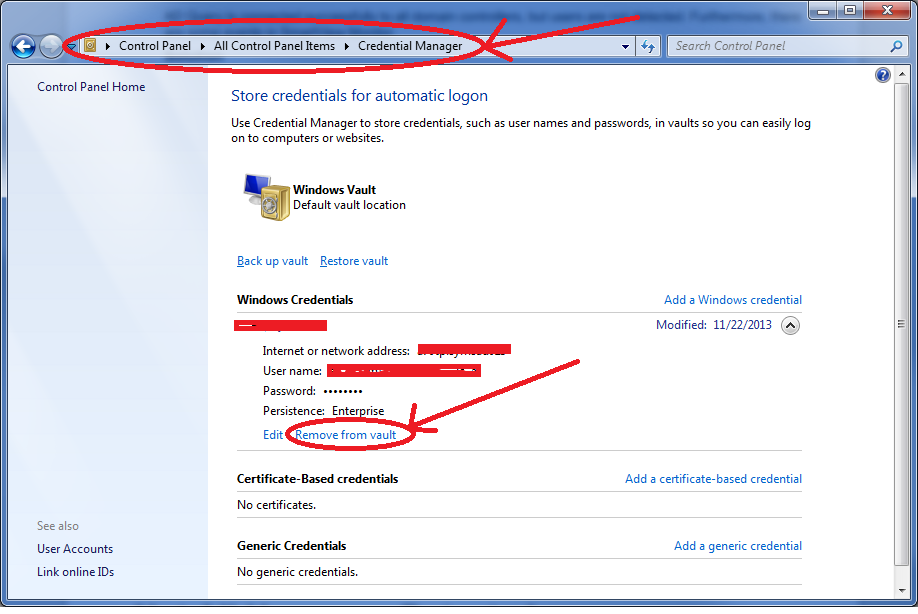
Task: Open Help with the question mark icon
Action: (882, 75)
